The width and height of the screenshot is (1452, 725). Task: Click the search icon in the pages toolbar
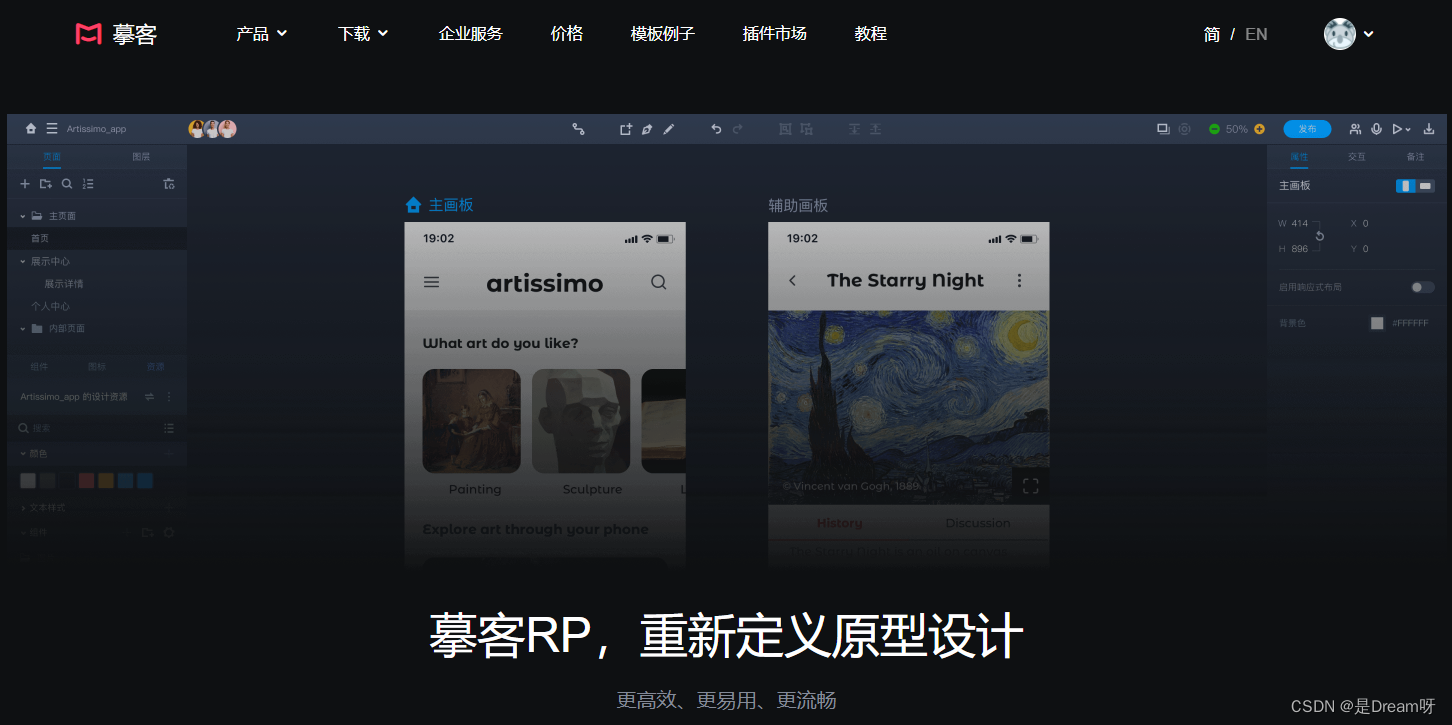coord(67,184)
